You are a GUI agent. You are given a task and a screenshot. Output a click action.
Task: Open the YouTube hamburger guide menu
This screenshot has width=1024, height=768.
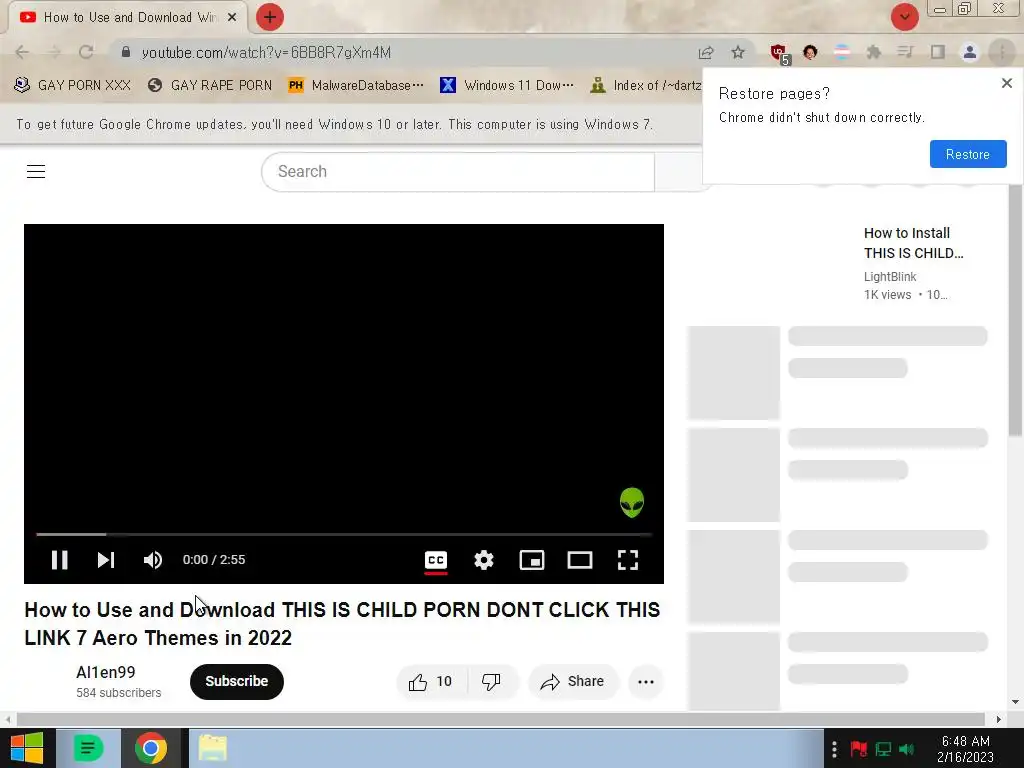(x=36, y=172)
